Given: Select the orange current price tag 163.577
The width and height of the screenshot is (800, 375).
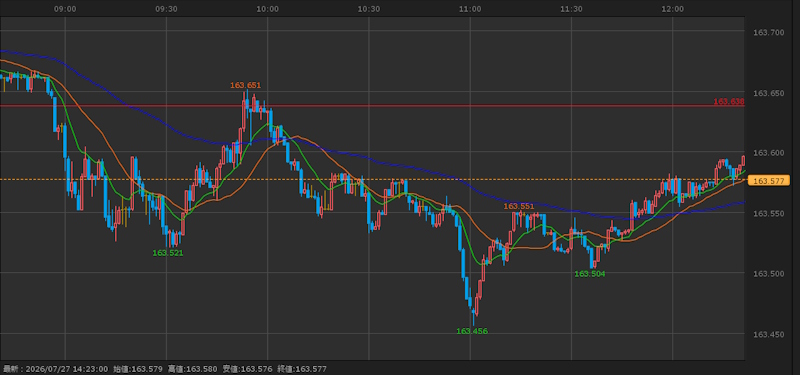Looking at the screenshot, I should point(768,181).
